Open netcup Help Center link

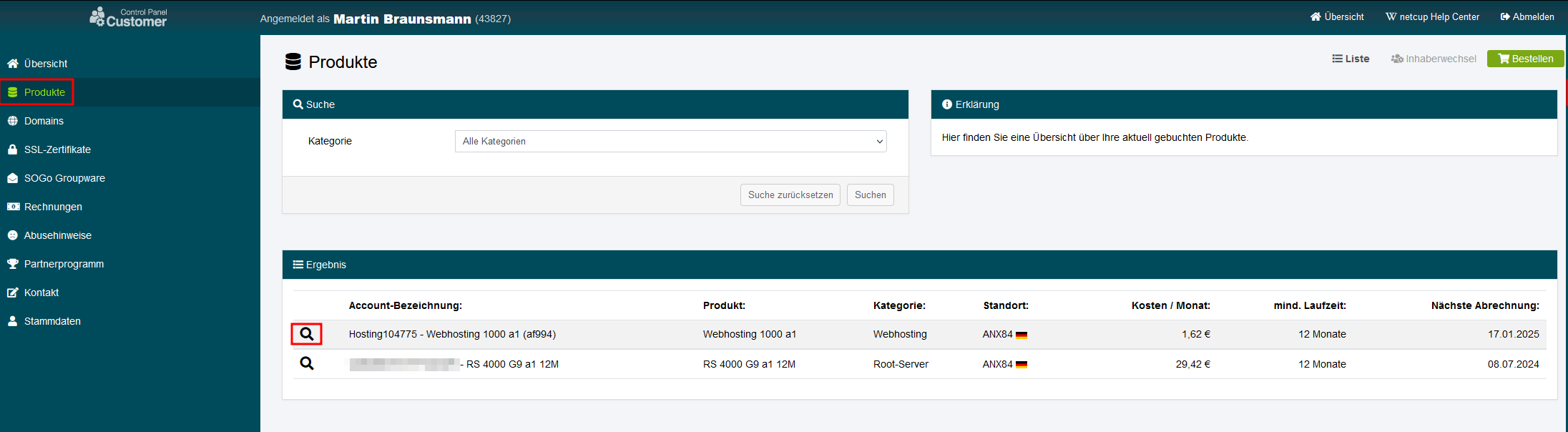click(1432, 16)
